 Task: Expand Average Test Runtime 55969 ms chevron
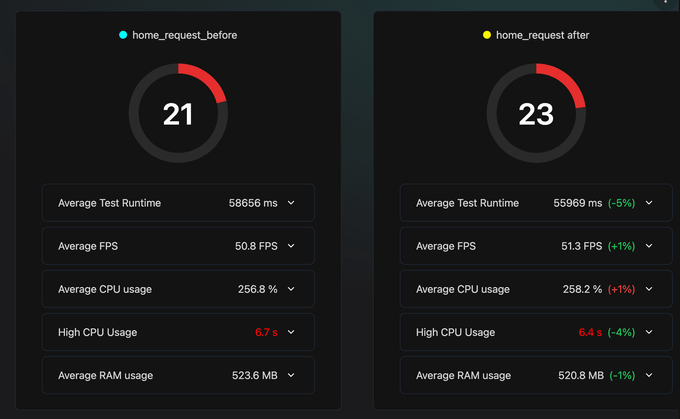(x=649, y=203)
